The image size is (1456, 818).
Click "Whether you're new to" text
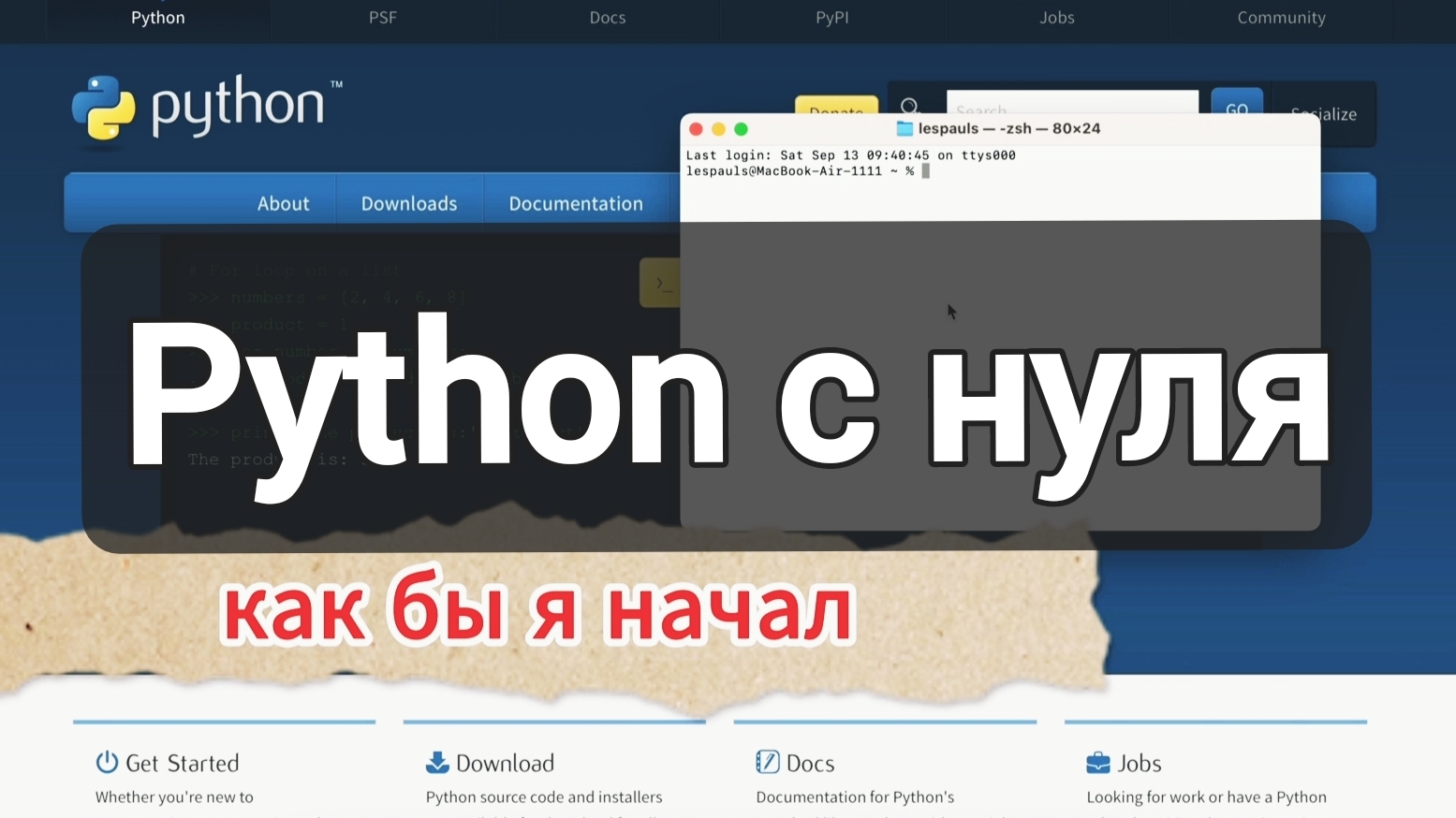174,797
